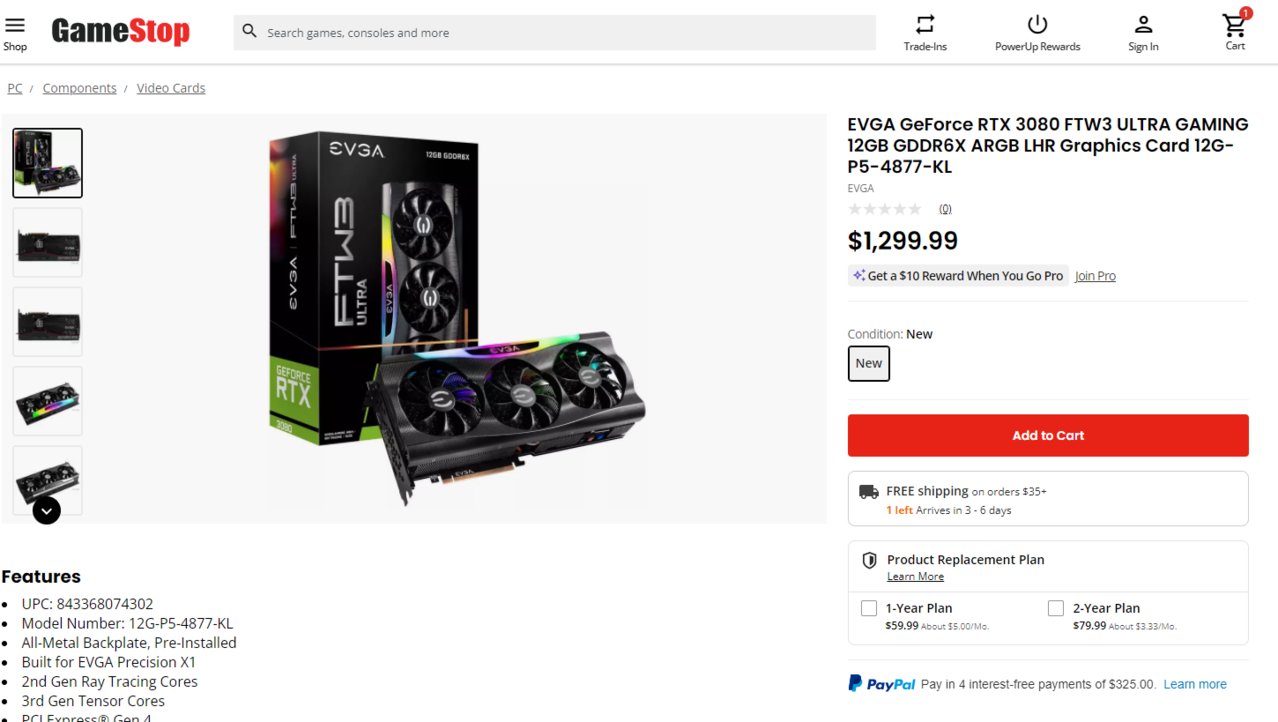Follow the Join Pro link
1278x722 pixels.
coord(1095,276)
